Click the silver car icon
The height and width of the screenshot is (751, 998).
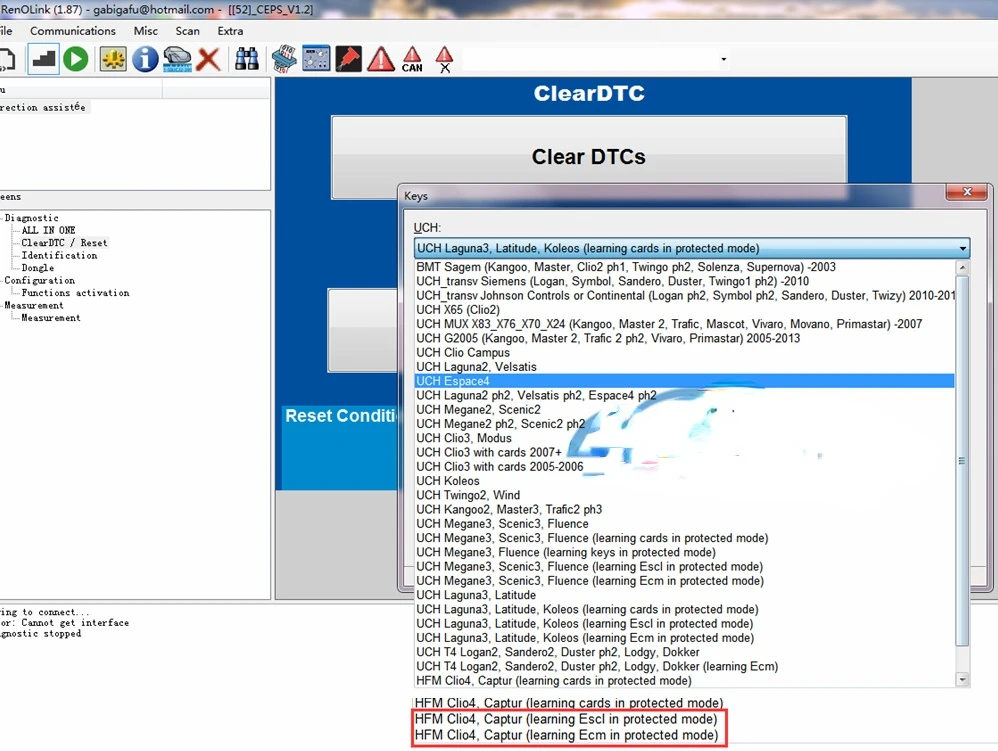click(177, 59)
